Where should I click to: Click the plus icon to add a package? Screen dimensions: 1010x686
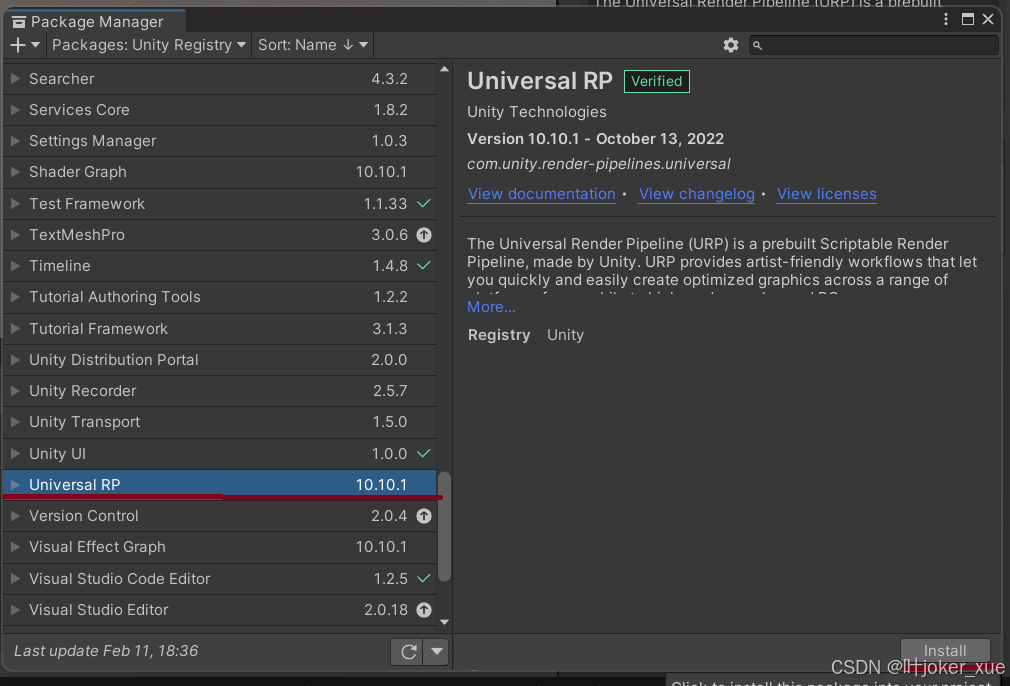click(16, 44)
